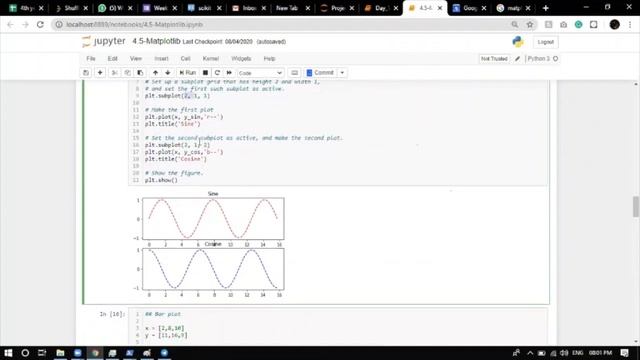640x360 pixels.
Task: Open the Edit menu
Action: pos(113,59)
